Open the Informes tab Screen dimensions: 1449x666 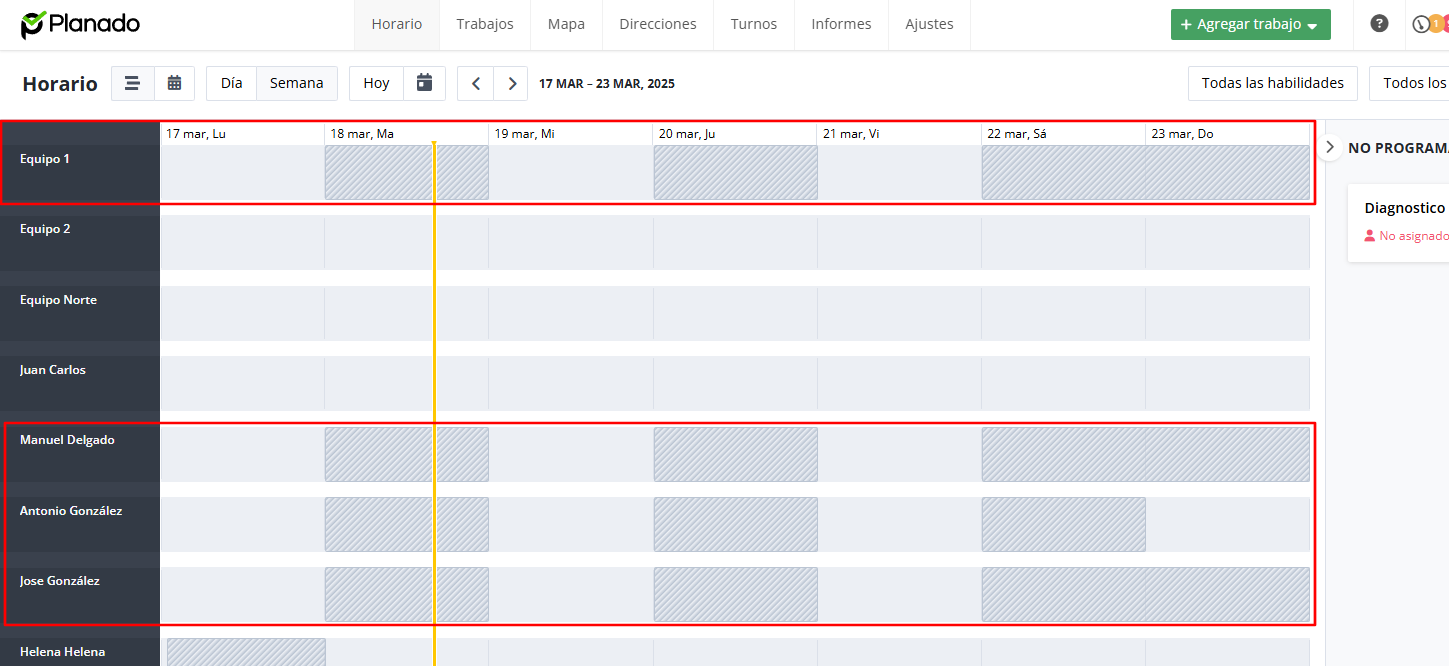(x=841, y=24)
